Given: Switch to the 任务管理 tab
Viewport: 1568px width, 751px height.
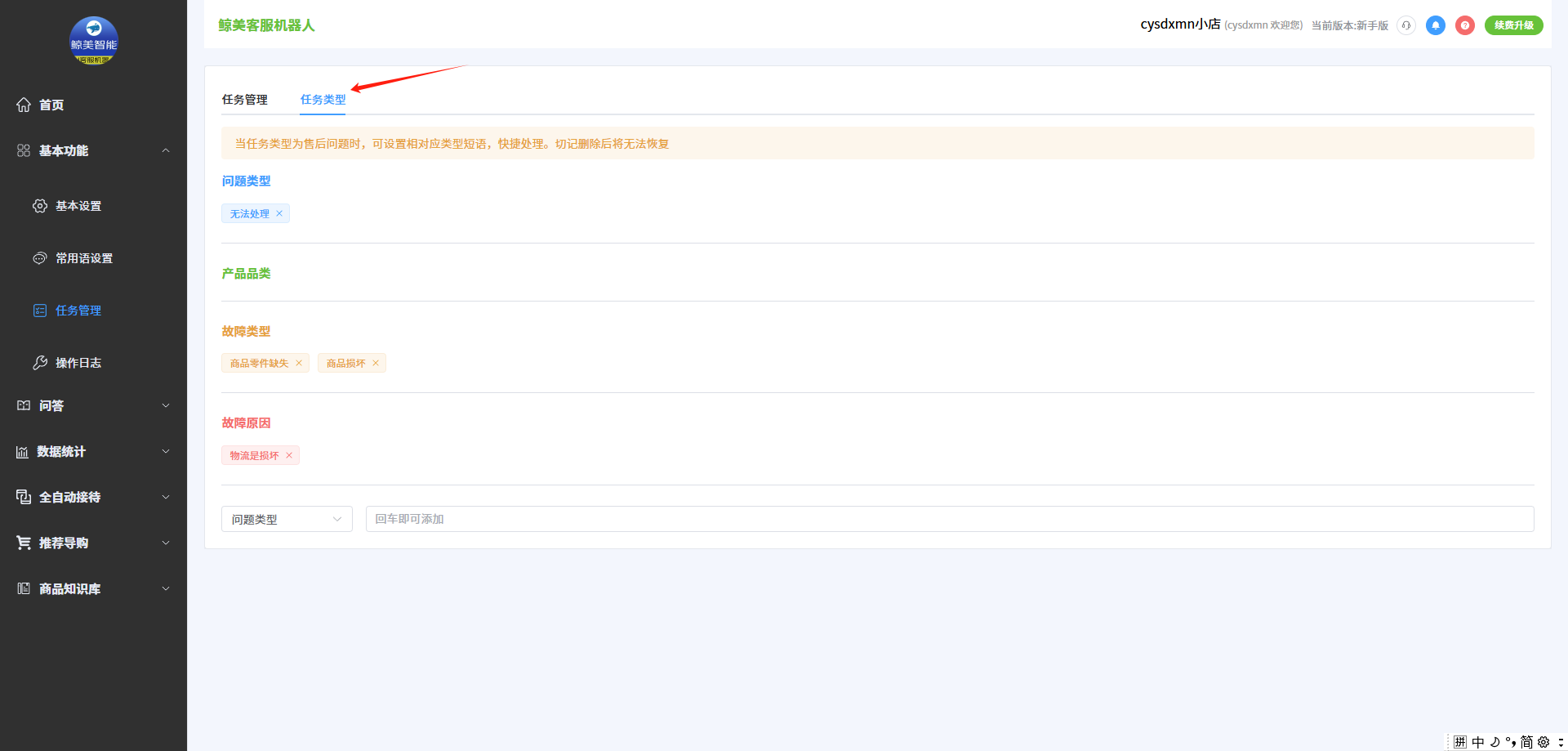Looking at the screenshot, I should click(245, 100).
